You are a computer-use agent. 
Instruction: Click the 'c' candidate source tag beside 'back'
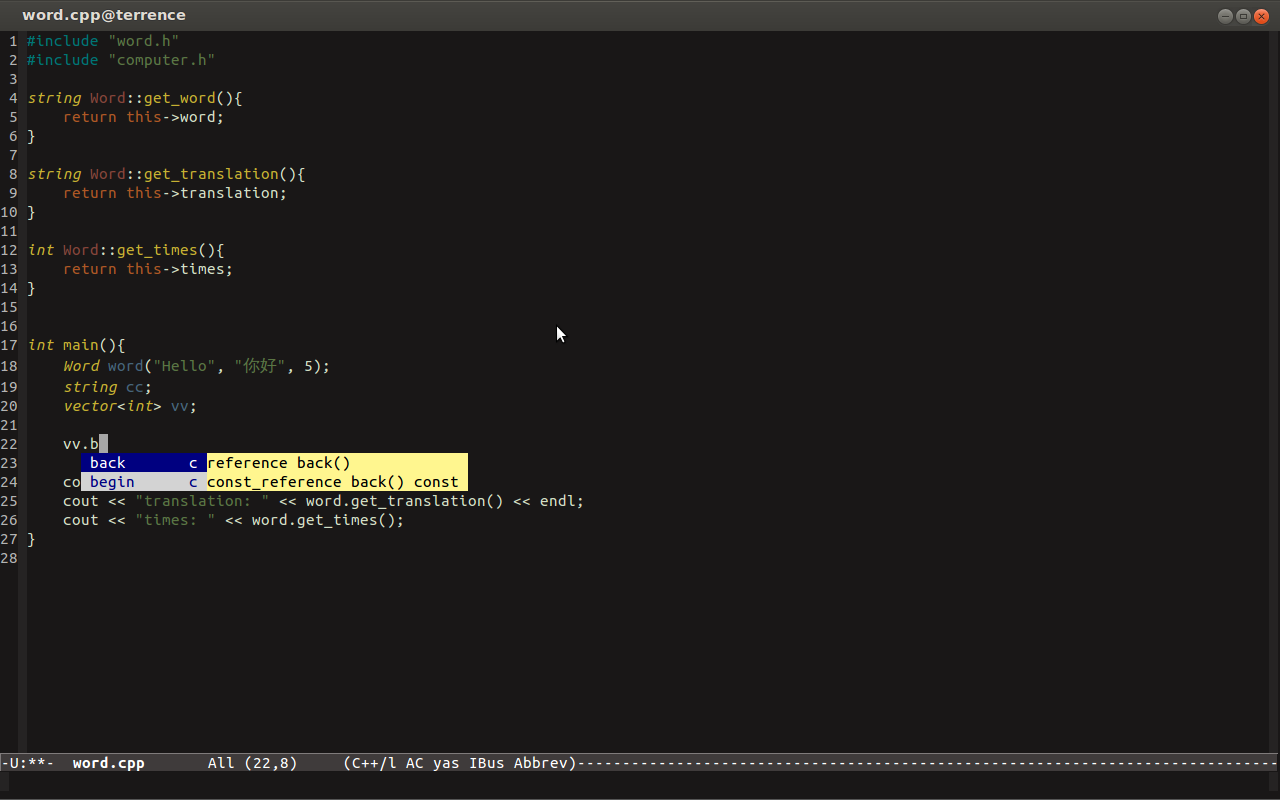(x=193, y=463)
